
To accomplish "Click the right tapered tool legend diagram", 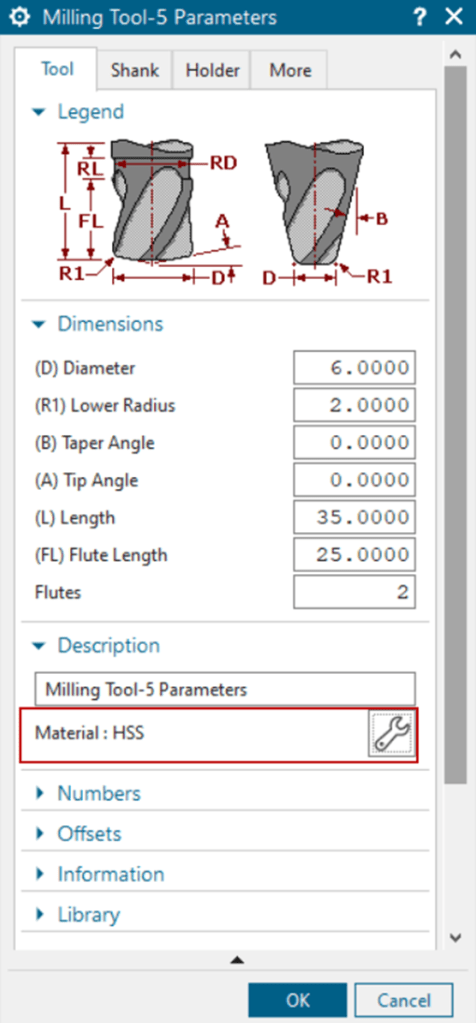I will coord(327,210).
